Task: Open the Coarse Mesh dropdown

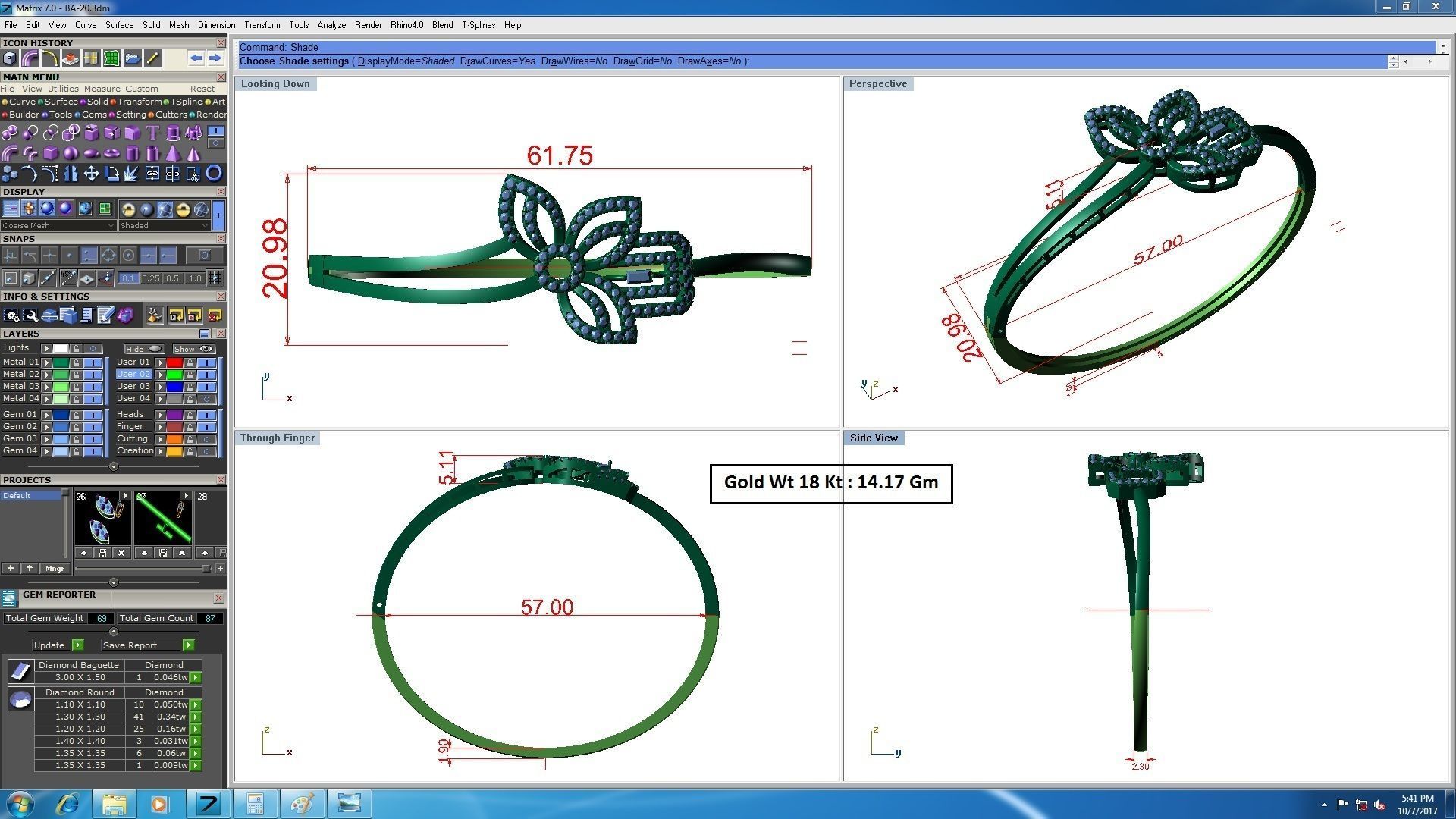Action: (x=58, y=225)
